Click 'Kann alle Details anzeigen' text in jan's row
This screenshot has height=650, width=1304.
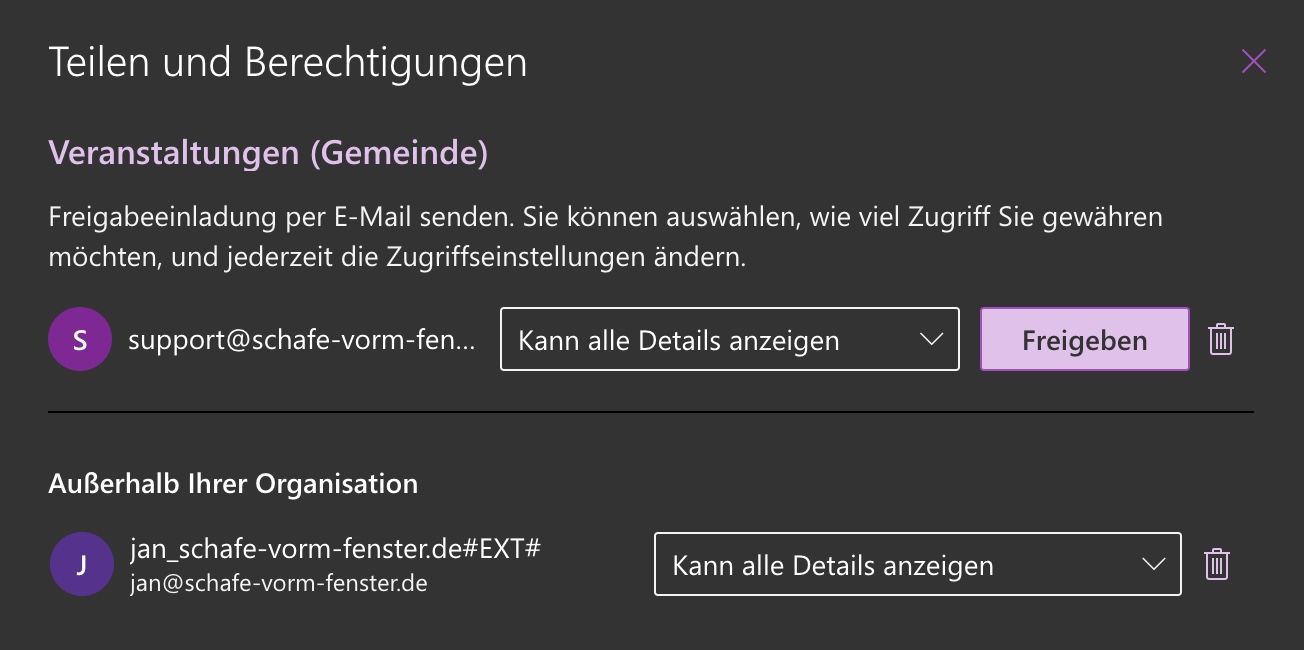pos(833,565)
